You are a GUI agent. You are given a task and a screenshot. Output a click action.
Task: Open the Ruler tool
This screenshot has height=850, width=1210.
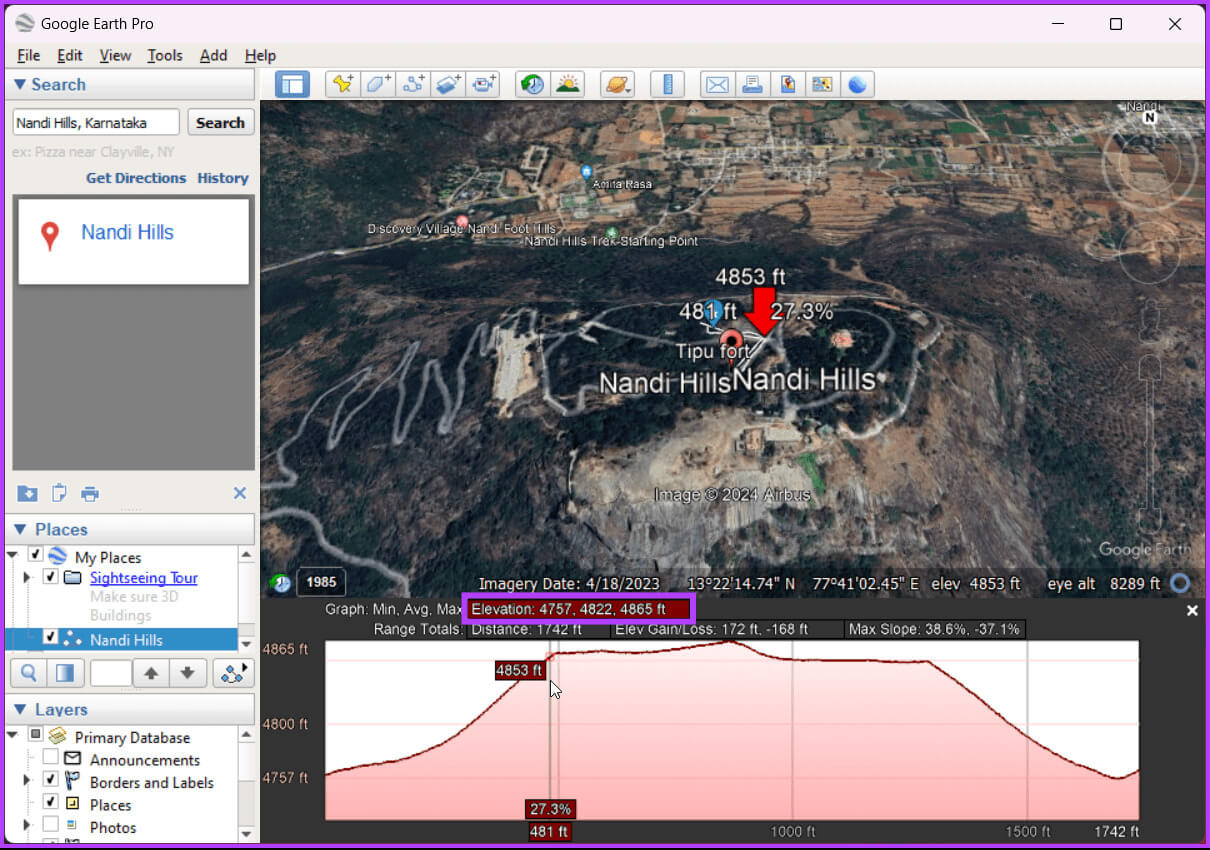(x=667, y=85)
